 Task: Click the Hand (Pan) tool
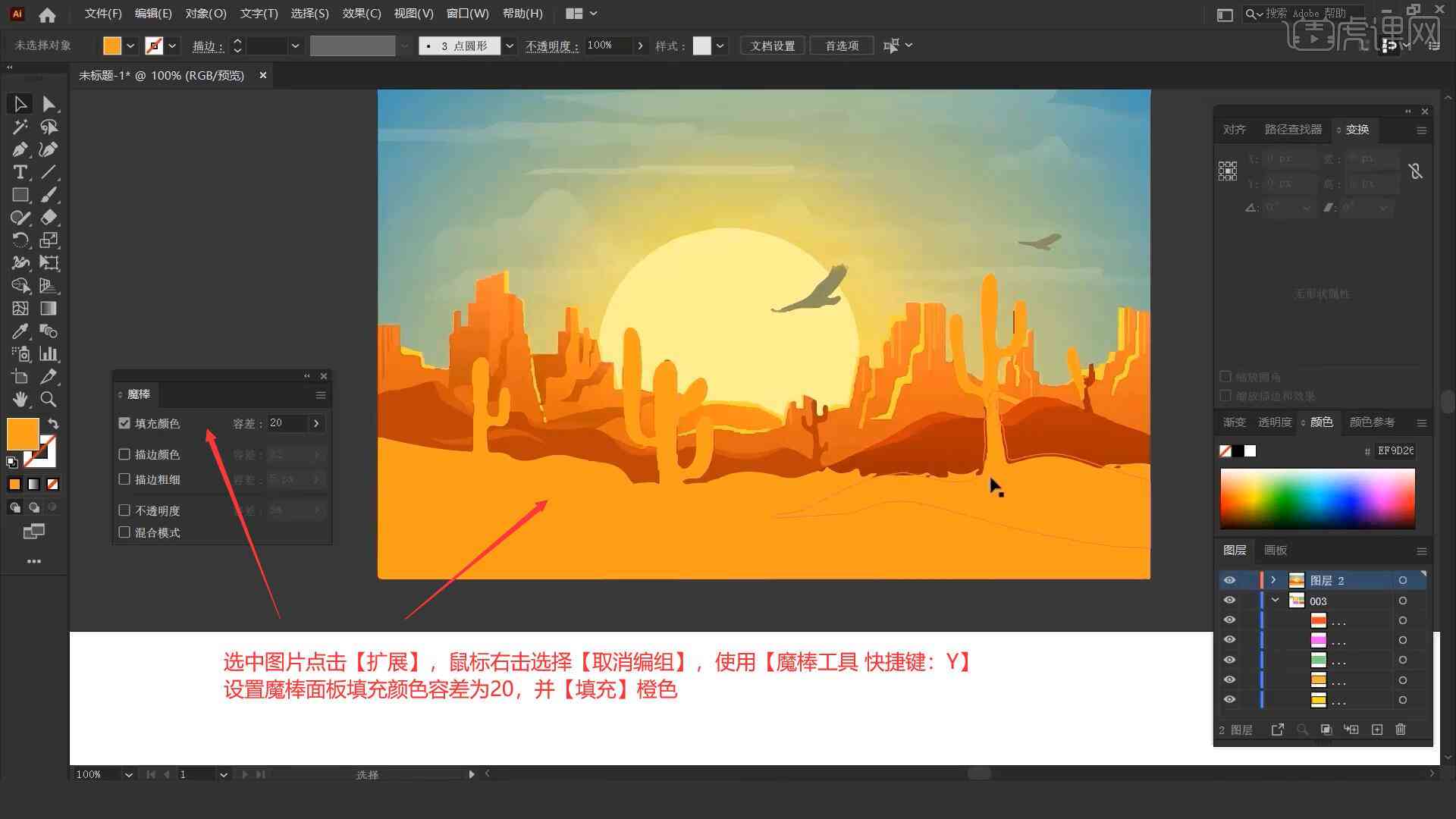(x=18, y=400)
